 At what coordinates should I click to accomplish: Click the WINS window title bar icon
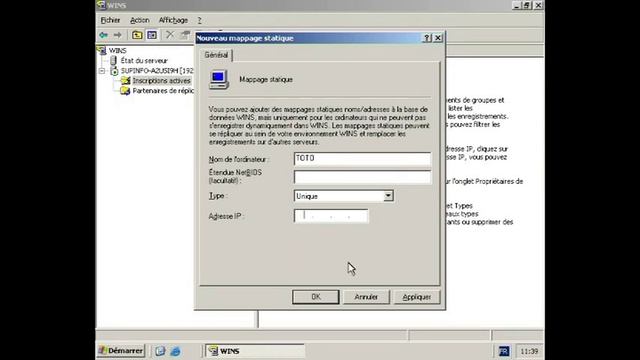tap(101, 5)
